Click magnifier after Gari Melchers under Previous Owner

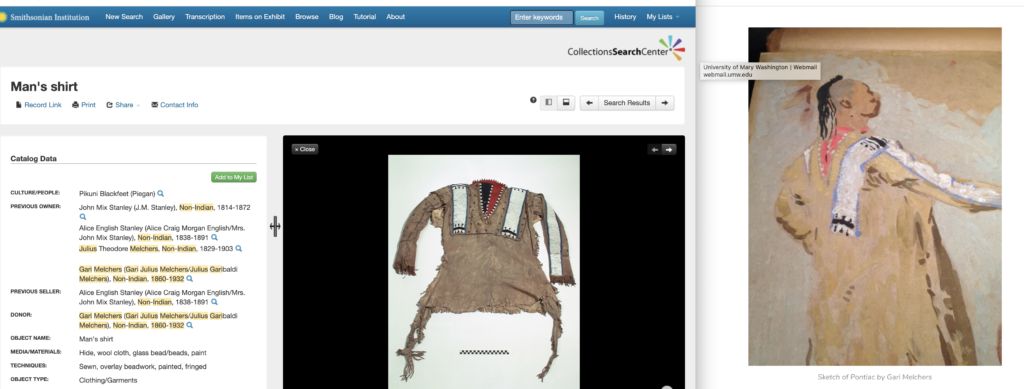pos(189,279)
